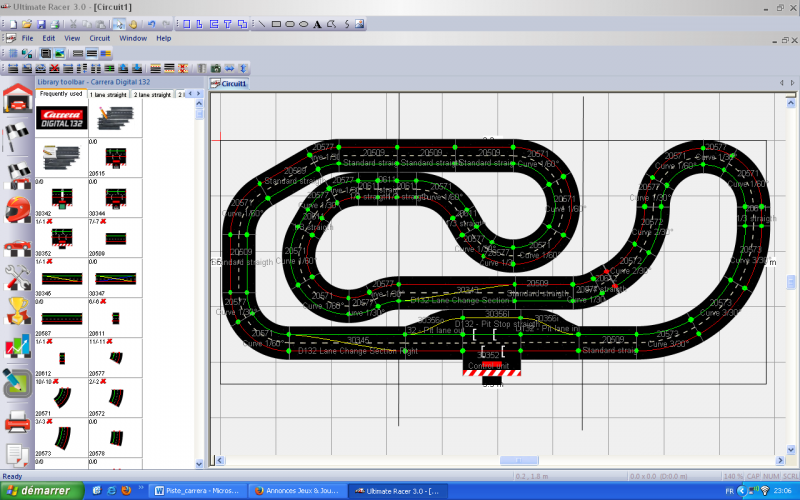Open the red helmet drivers icon
800x500 pixels.
click(x=17, y=209)
